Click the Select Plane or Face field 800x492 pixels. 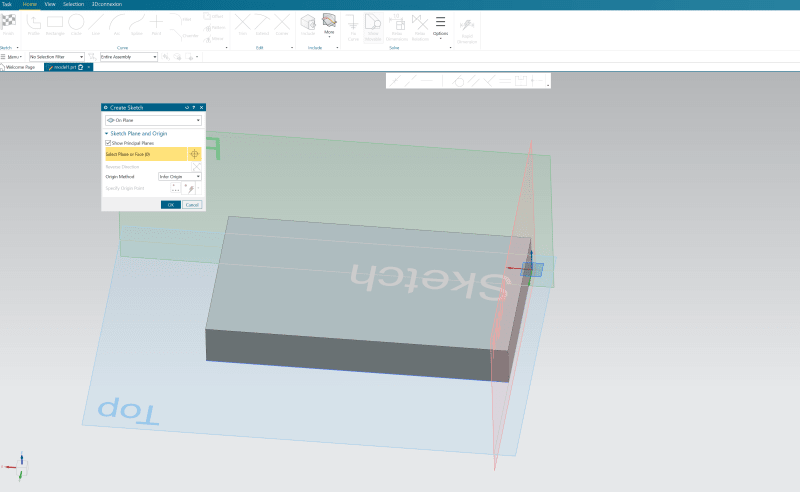pyautogui.click(x=146, y=154)
